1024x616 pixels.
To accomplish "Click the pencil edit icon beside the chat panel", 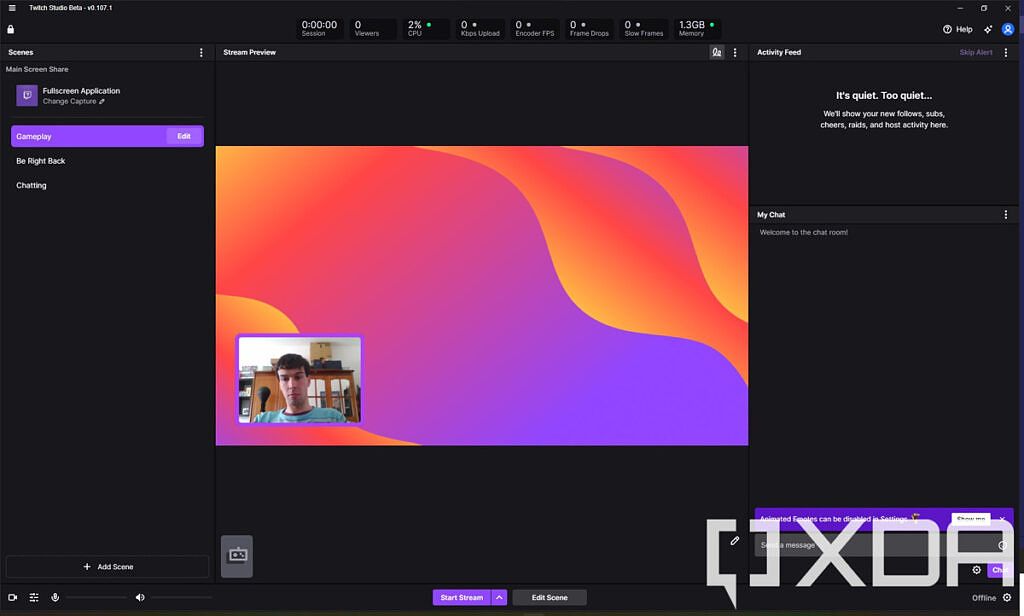I will pyautogui.click(x=735, y=540).
